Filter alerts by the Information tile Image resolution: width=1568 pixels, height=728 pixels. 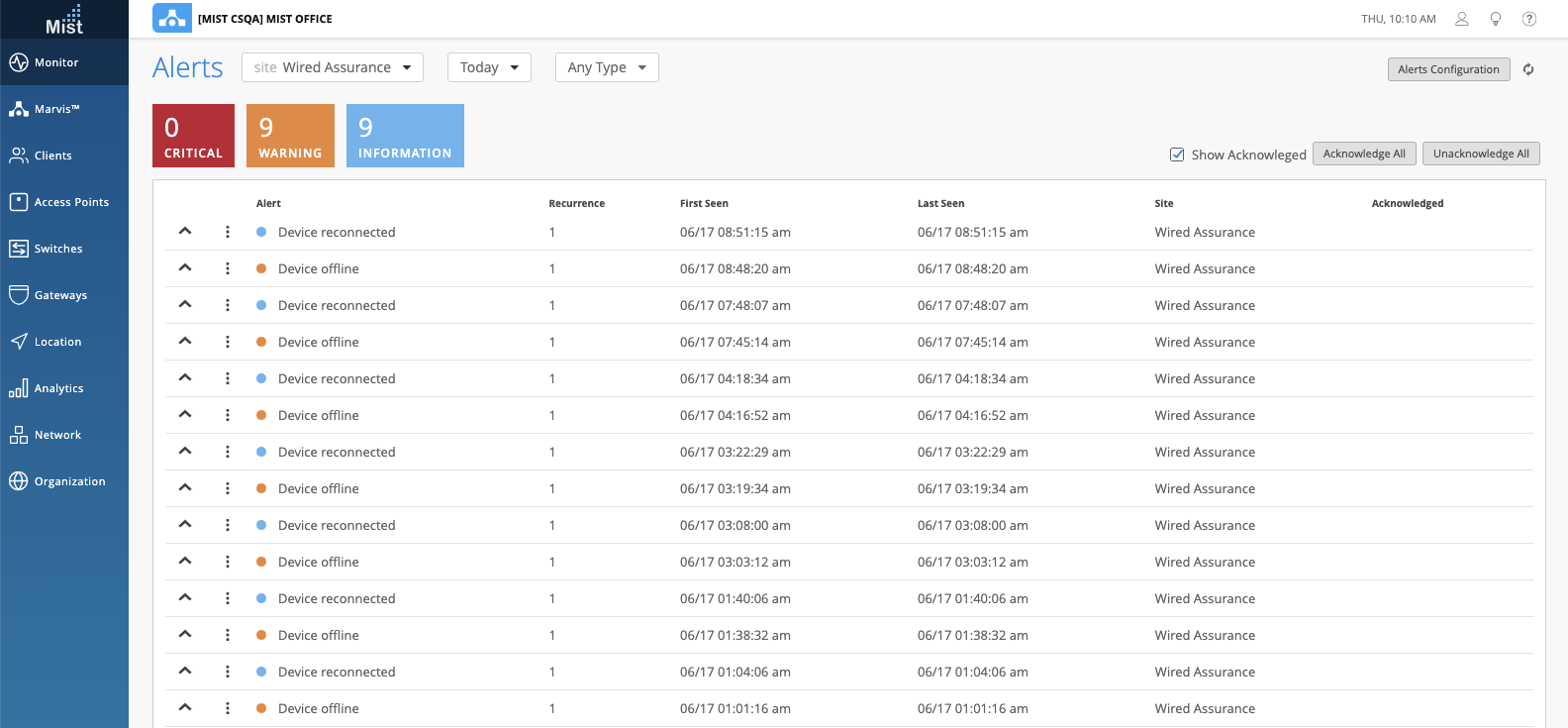point(405,136)
